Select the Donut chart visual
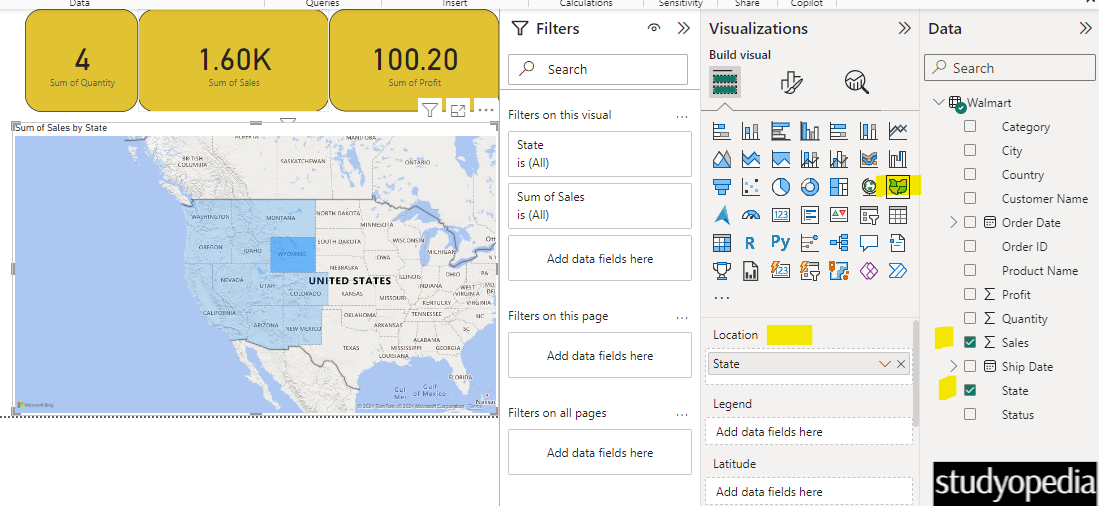This screenshot has height=506, width=1099. click(810, 186)
